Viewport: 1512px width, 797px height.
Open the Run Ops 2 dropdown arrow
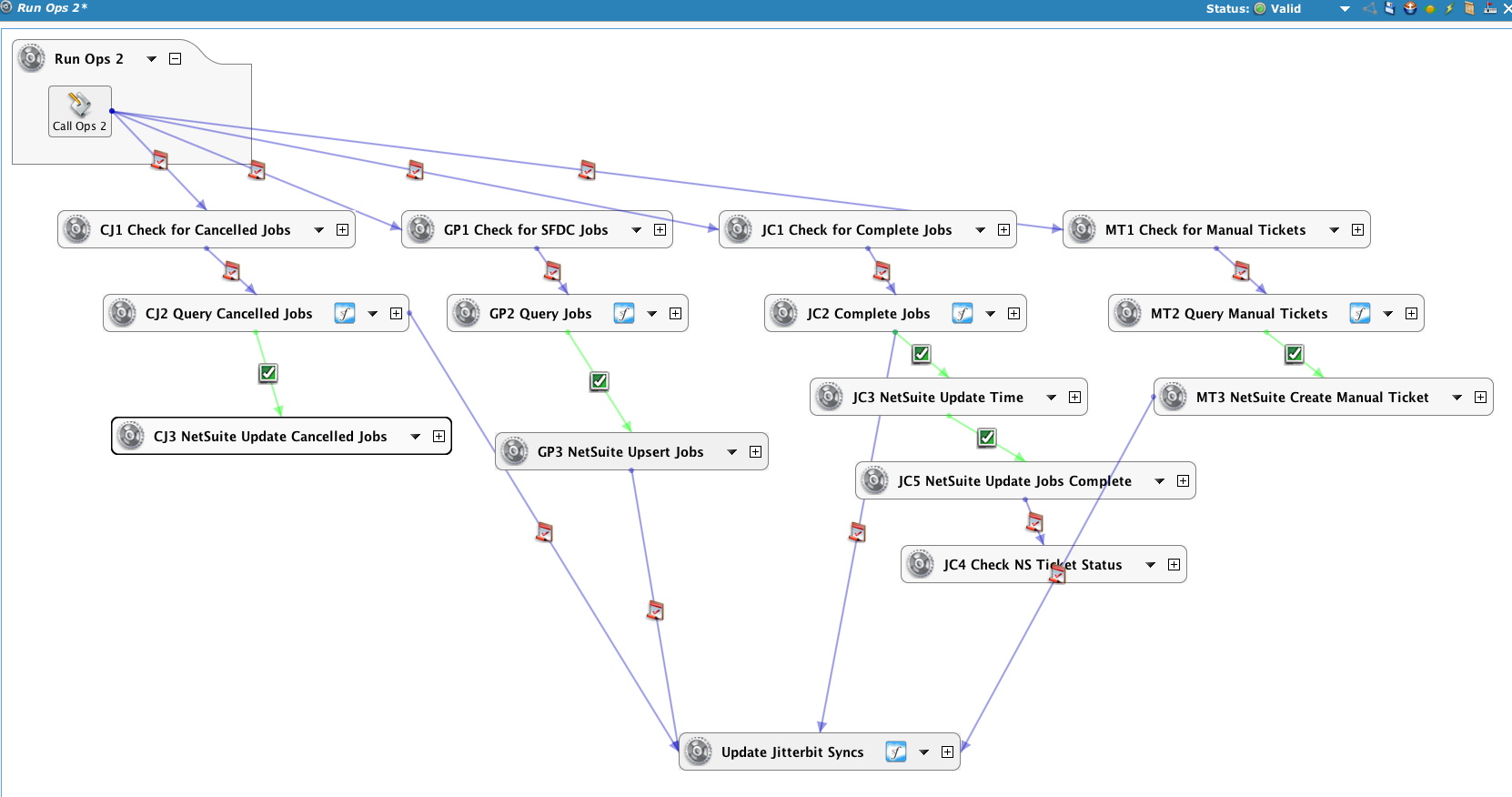152,59
